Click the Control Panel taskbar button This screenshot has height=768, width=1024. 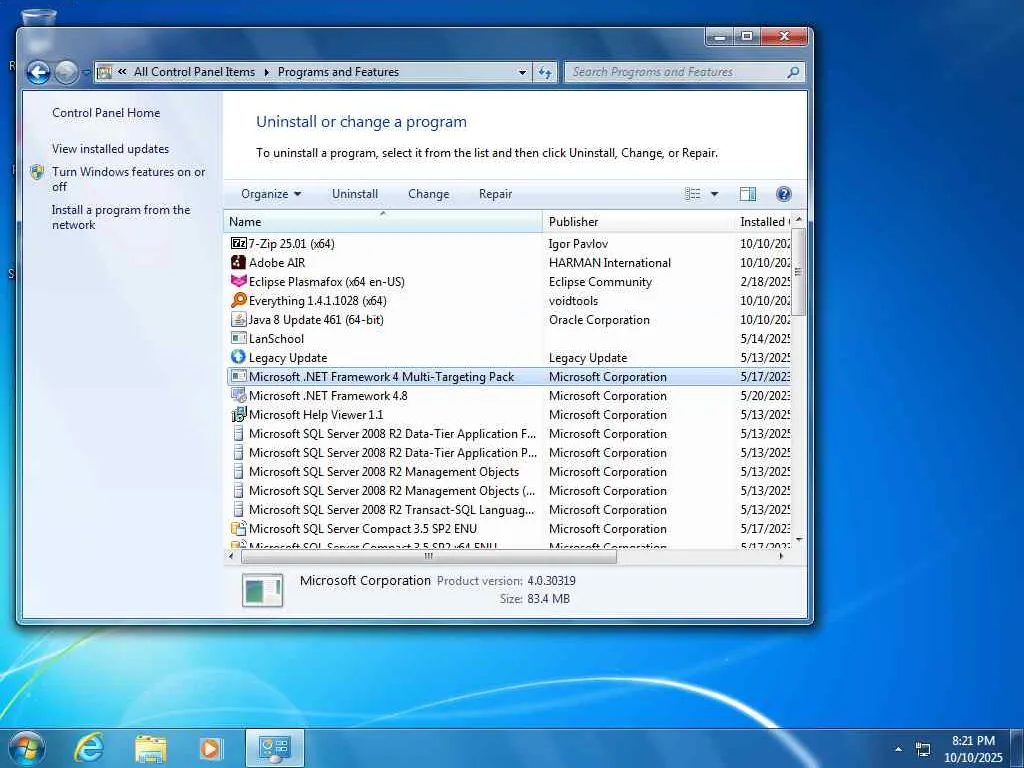click(x=274, y=748)
